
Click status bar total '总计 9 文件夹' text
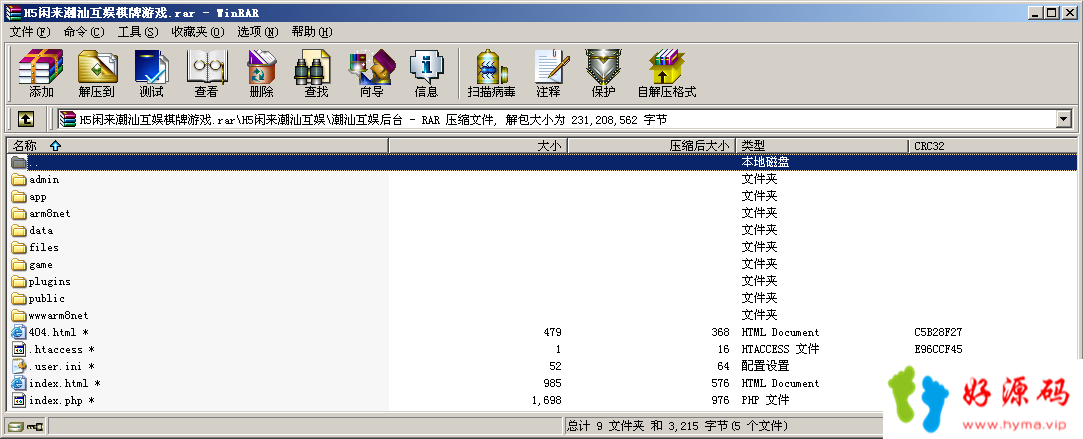click(606, 426)
